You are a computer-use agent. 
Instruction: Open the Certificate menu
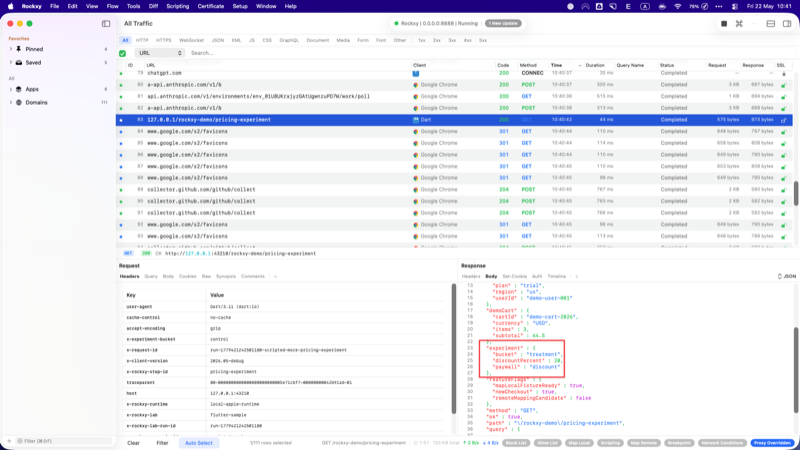pos(211,7)
